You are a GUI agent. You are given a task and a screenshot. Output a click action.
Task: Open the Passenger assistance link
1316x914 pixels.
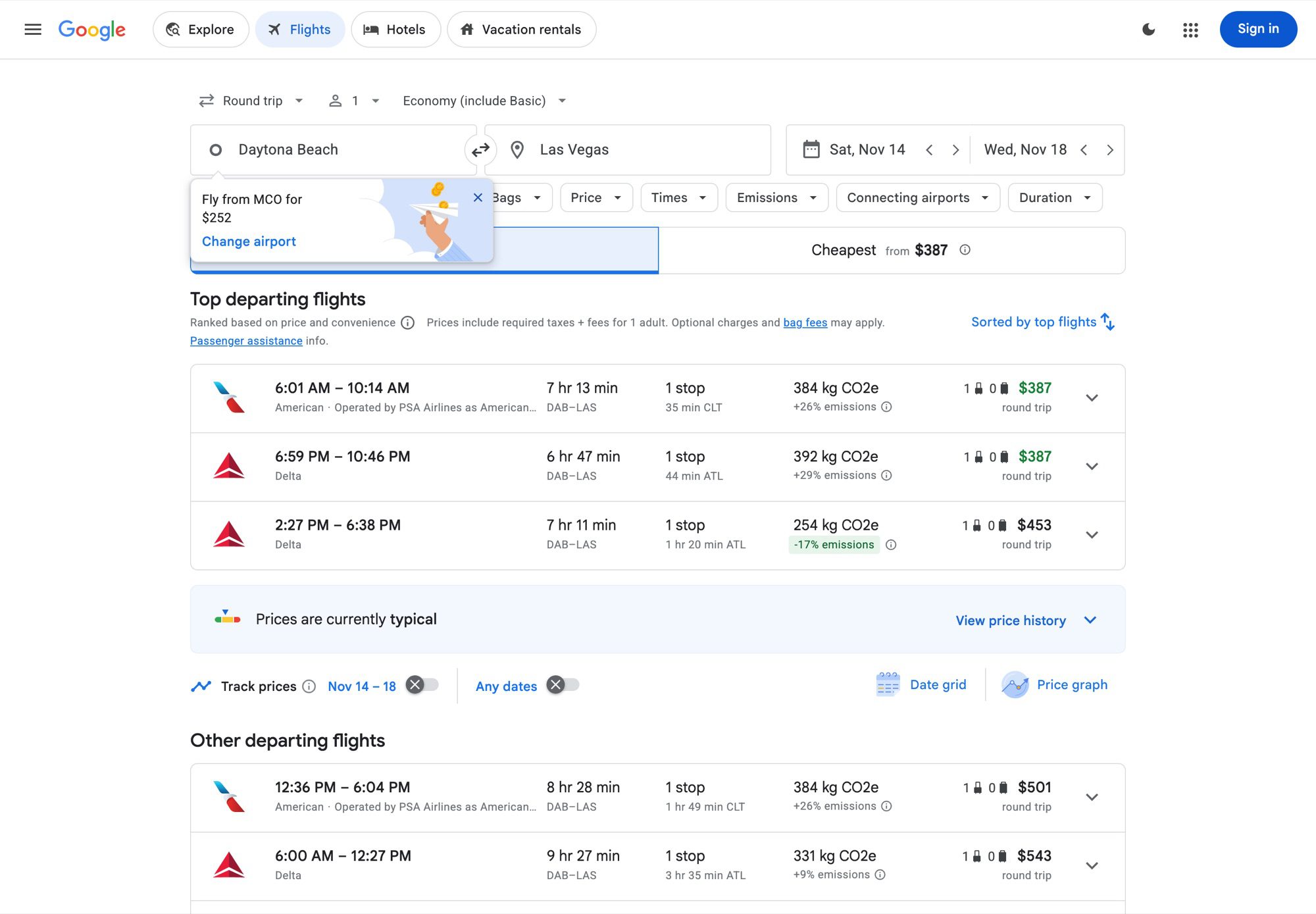[x=246, y=341]
